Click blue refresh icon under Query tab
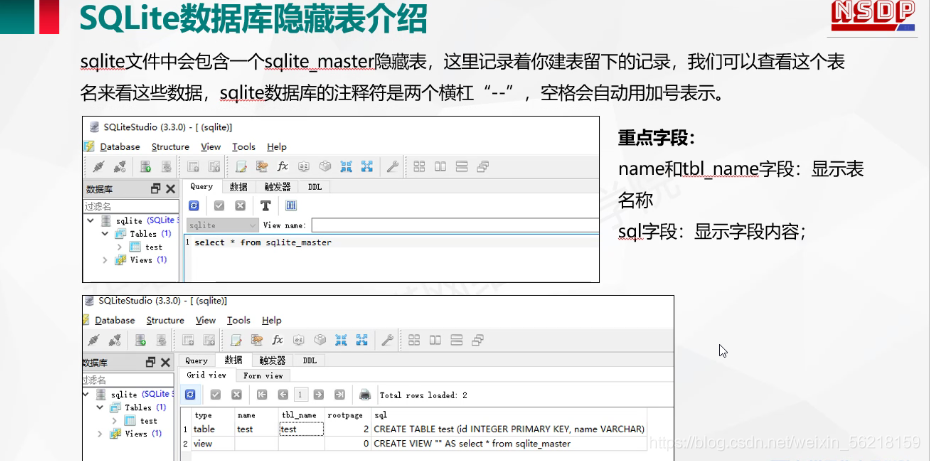The width and height of the screenshot is (930, 461). [x=193, y=205]
